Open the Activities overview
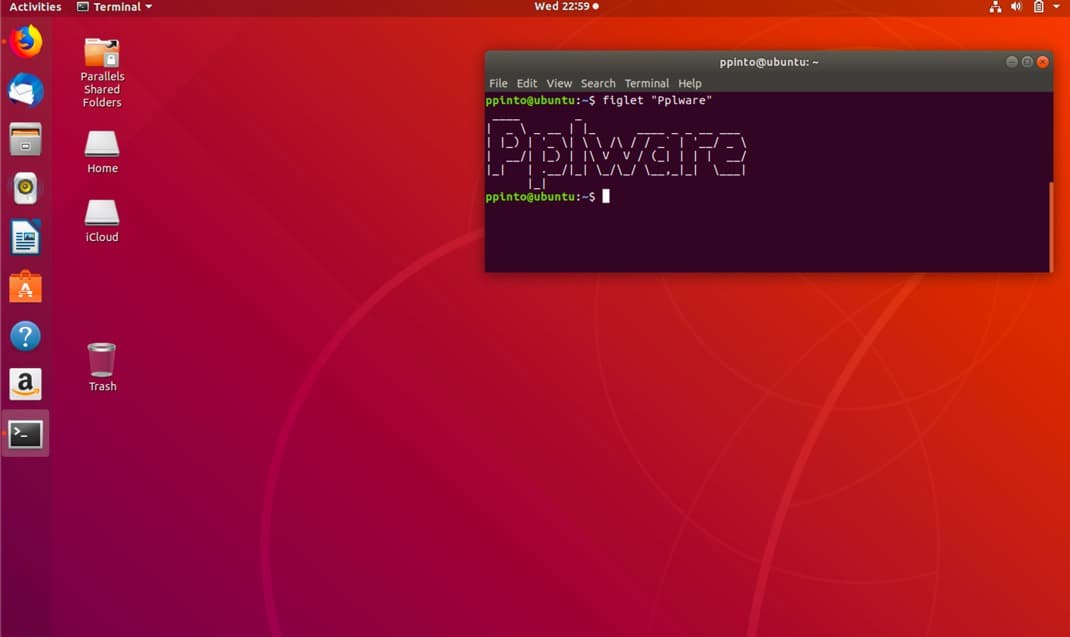1070x637 pixels. click(x=33, y=6)
